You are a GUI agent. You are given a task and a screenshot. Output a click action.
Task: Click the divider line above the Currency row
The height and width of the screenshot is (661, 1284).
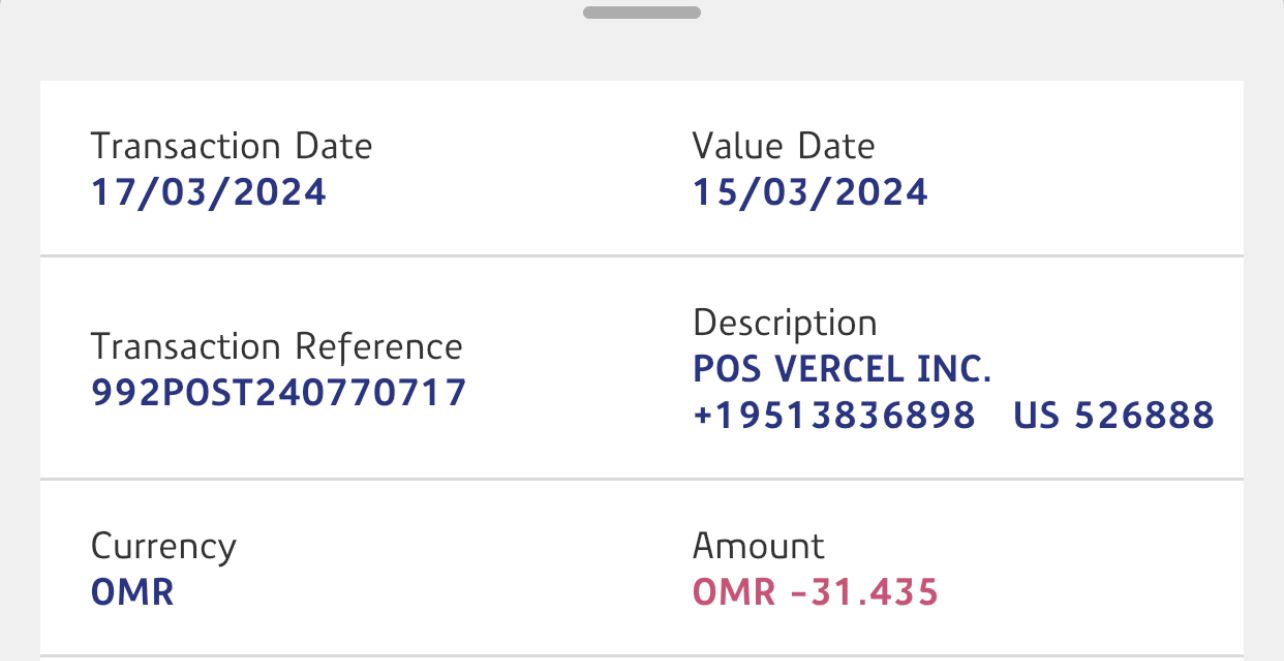(x=641, y=480)
